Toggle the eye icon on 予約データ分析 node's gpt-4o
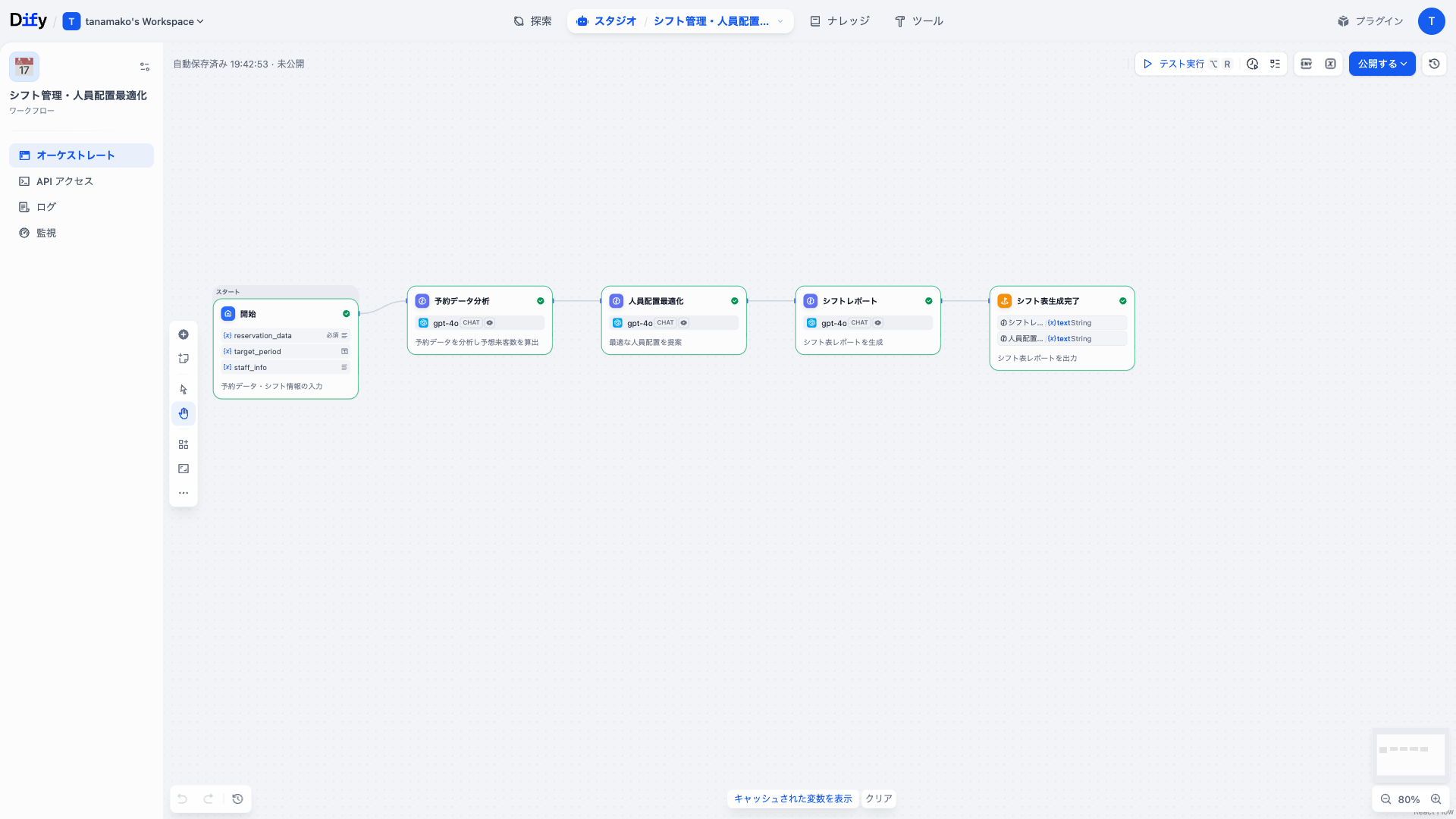 pos(489,322)
